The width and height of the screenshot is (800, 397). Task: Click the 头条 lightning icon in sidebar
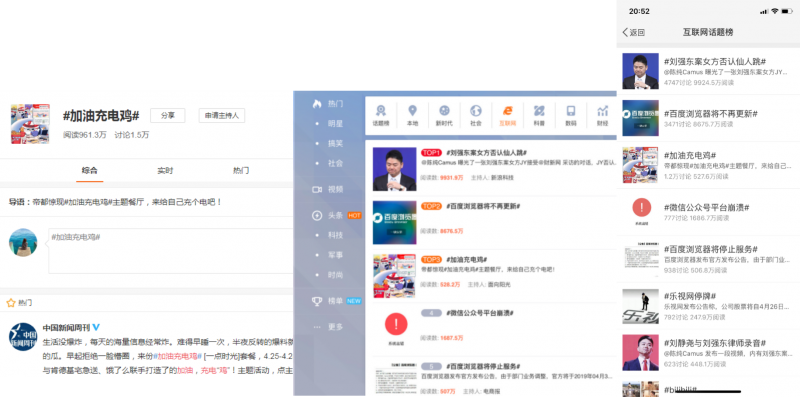(x=317, y=215)
